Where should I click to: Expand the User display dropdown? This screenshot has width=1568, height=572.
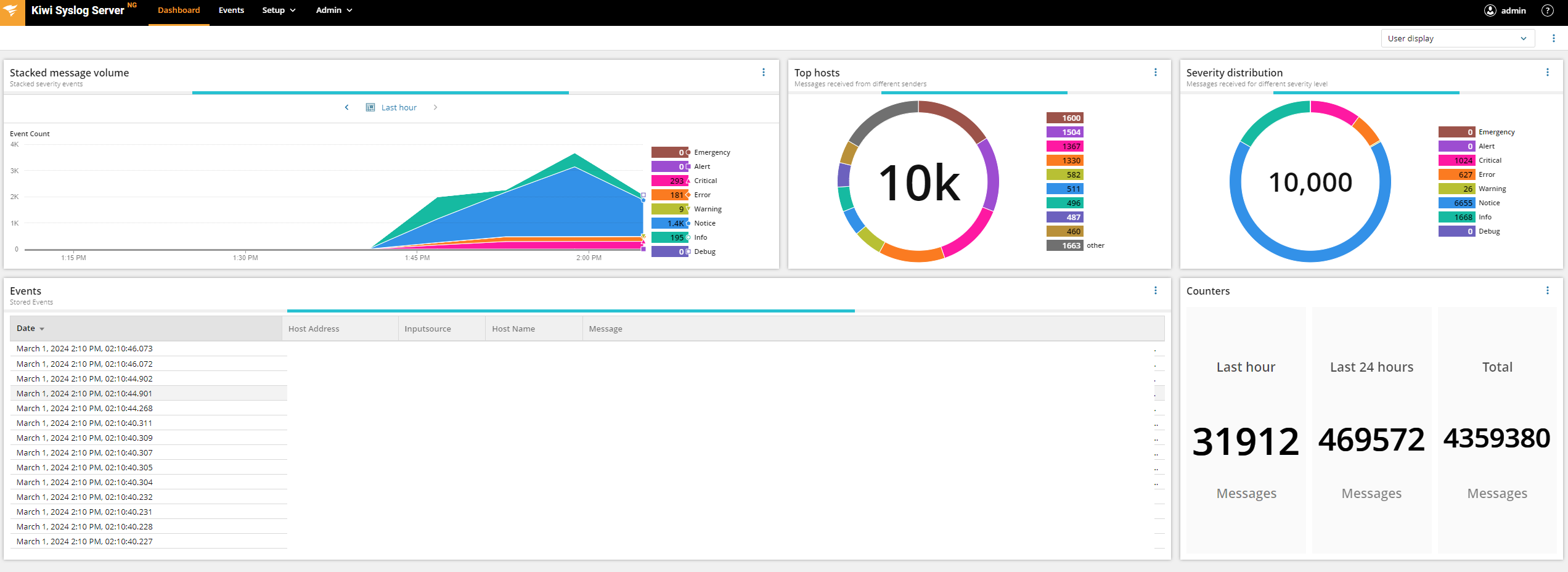(x=1458, y=38)
